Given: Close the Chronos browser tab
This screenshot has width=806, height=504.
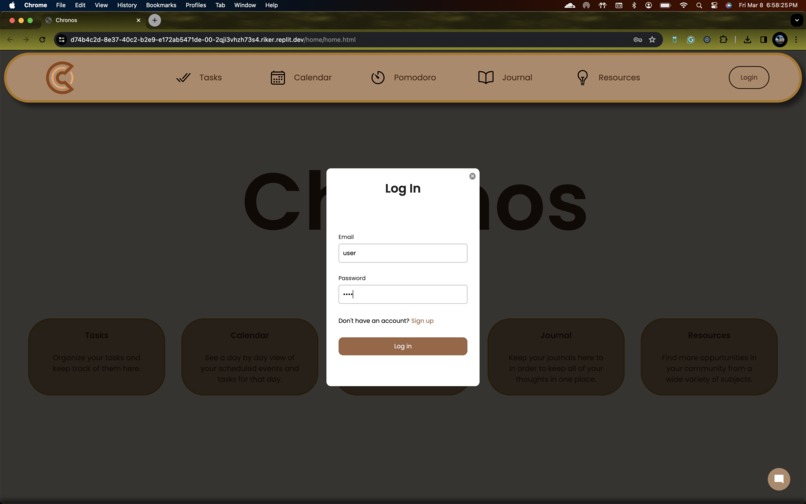Looking at the screenshot, I should [x=138, y=20].
